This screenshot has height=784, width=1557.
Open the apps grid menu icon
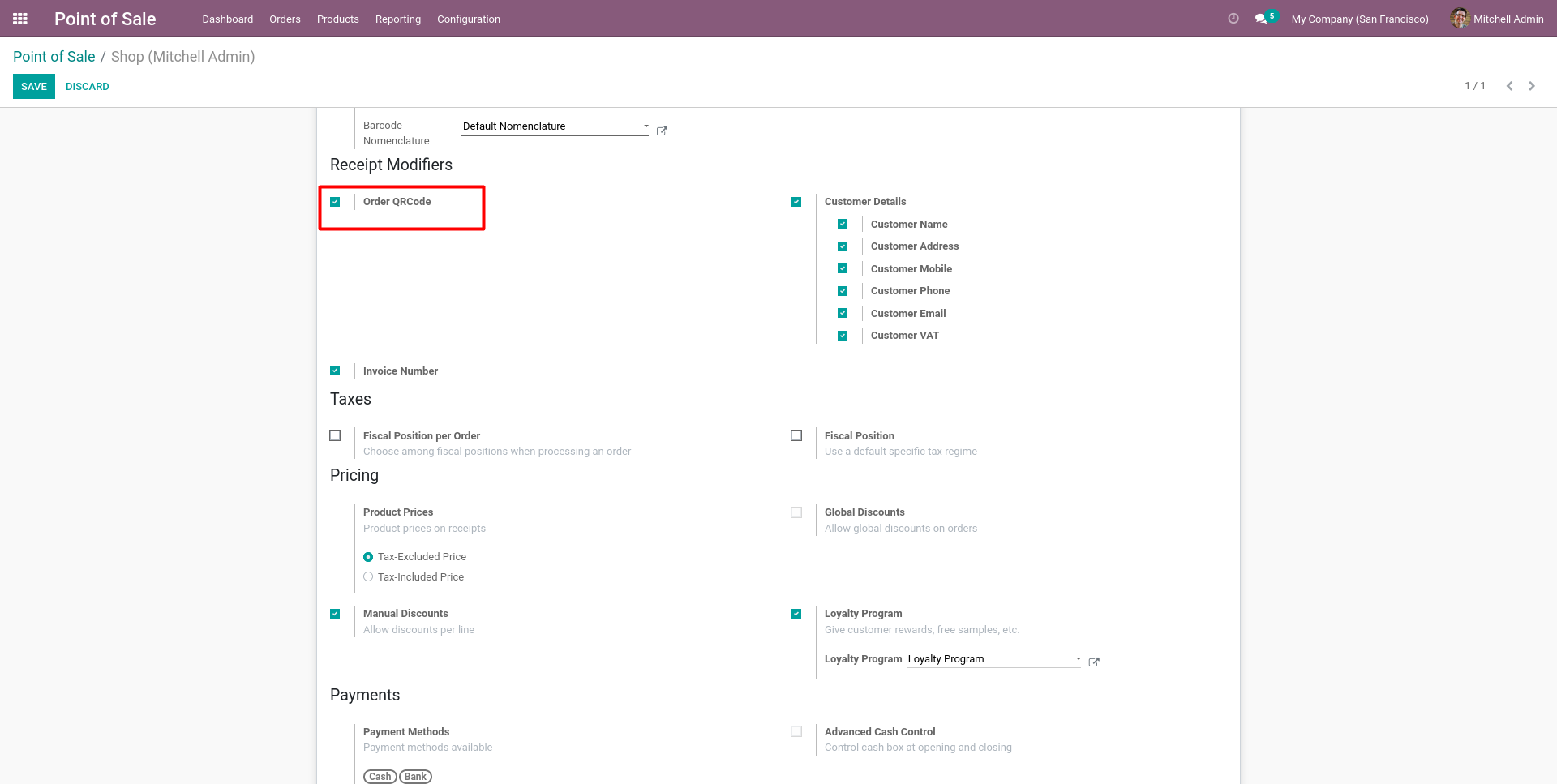click(20, 19)
